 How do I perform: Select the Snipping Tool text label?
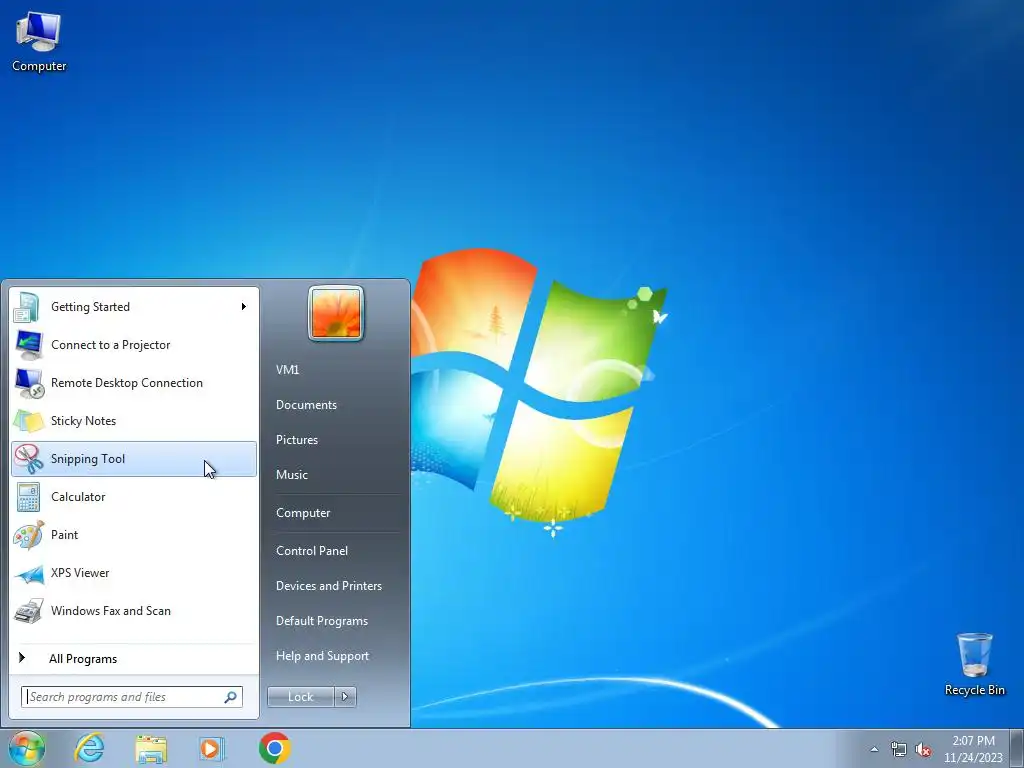[88, 459]
